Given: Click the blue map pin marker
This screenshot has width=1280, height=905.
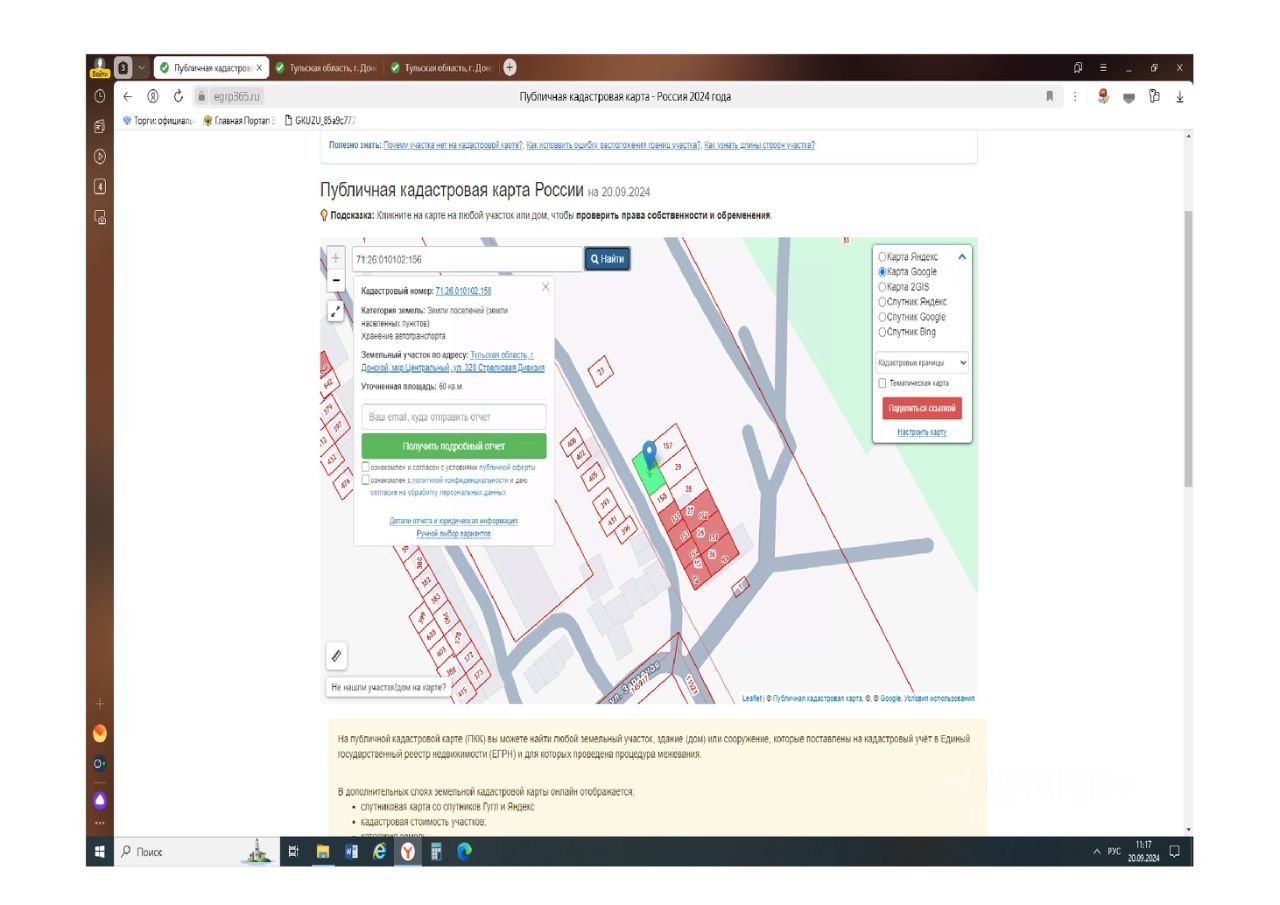Looking at the screenshot, I should pos(650,454).
